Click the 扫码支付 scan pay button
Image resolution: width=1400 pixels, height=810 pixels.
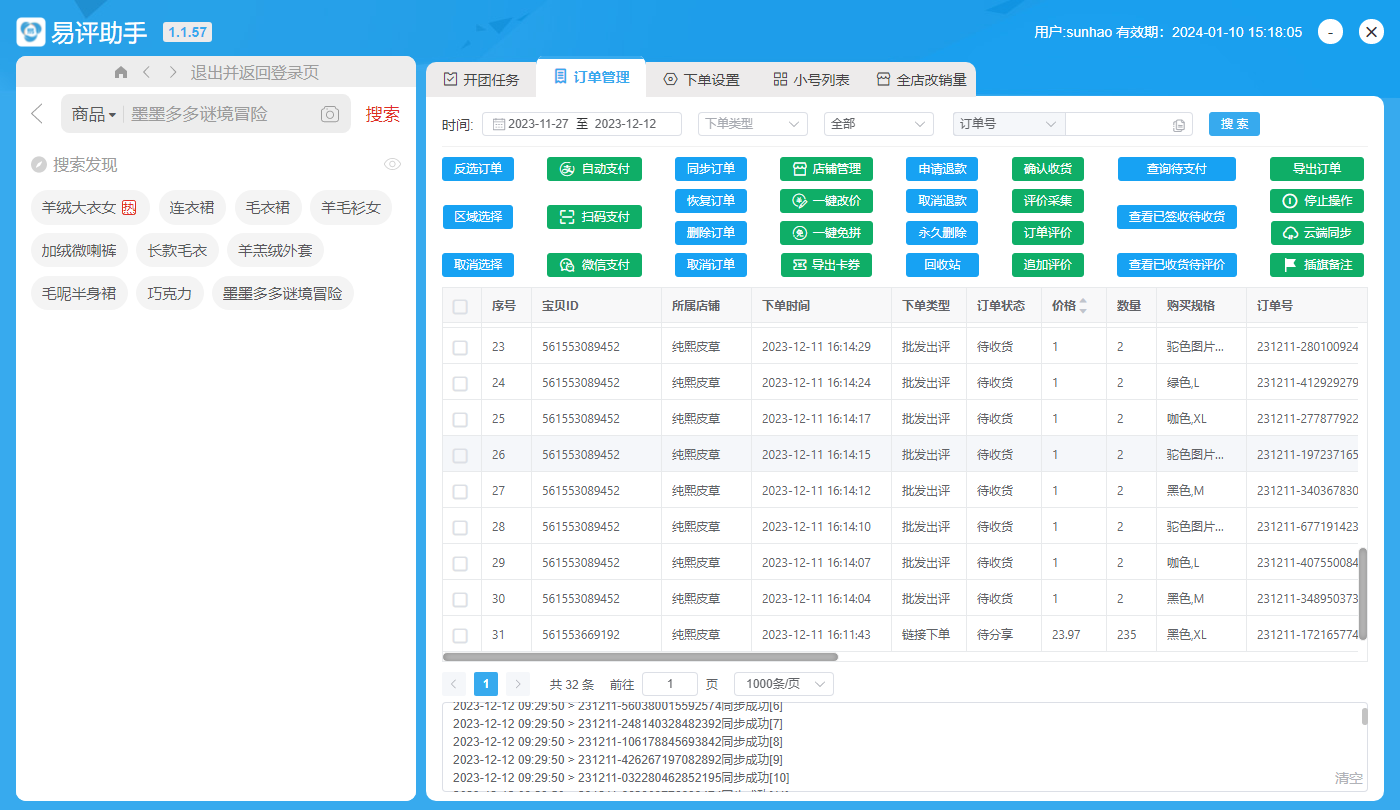[594, 216]
